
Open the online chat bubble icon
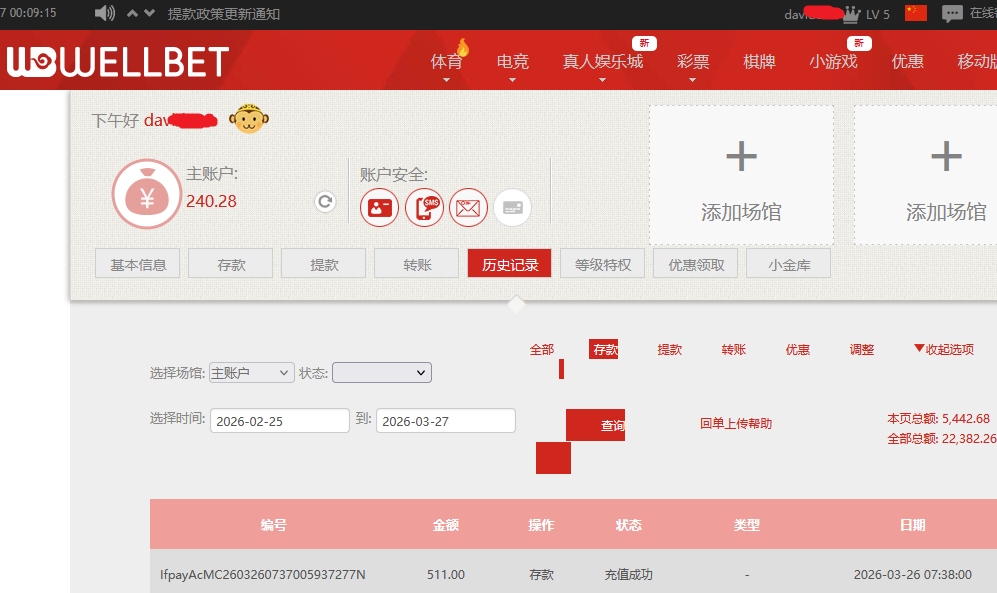click(x=952, y=13)
